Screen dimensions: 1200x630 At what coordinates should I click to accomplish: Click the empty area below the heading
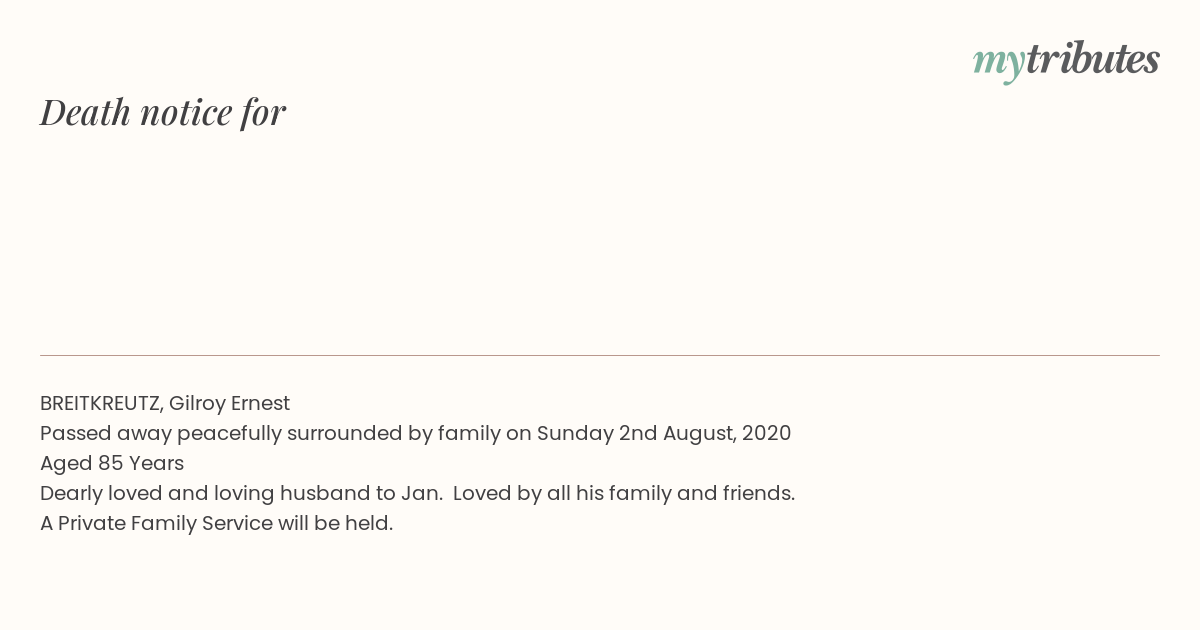click(600, 240)
